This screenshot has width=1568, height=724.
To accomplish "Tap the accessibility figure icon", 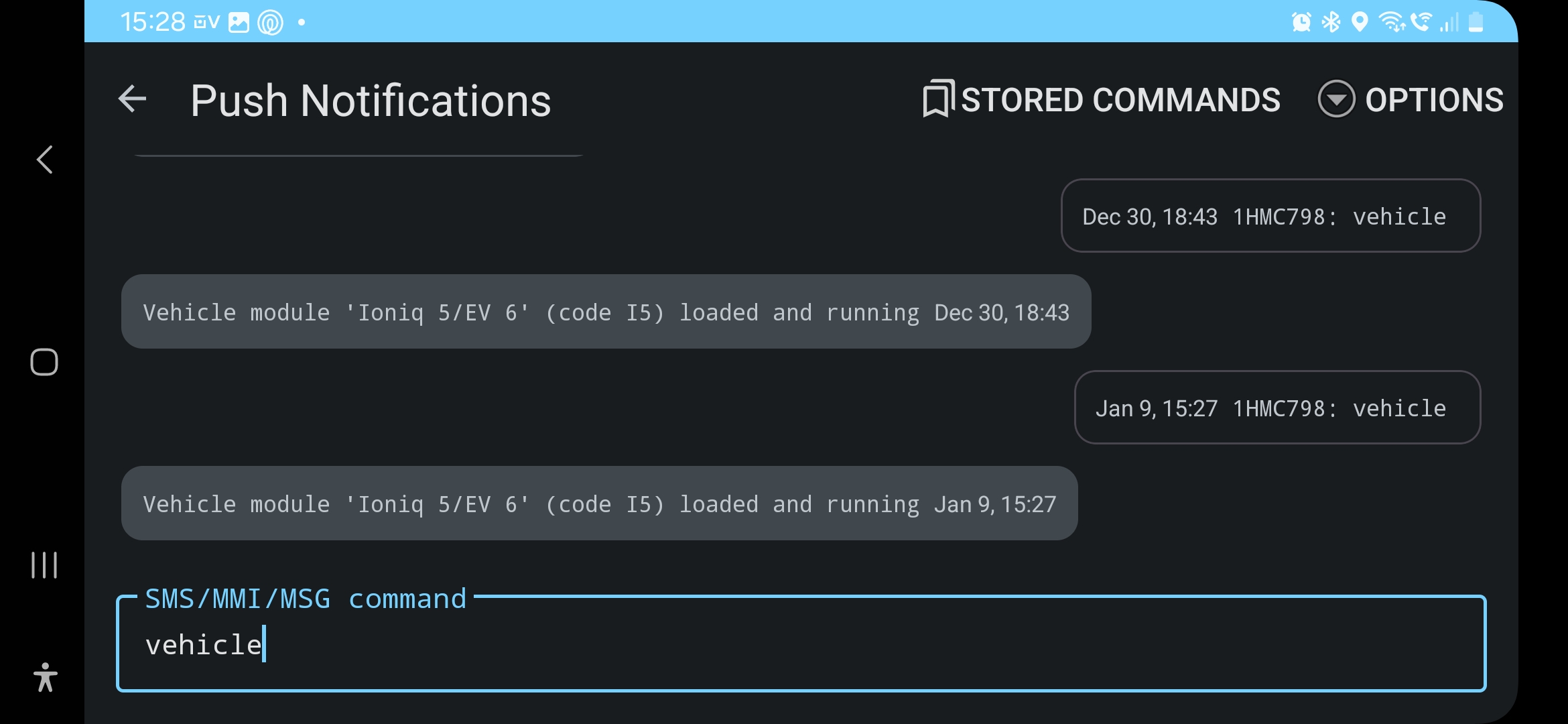I will click(45, 677).
